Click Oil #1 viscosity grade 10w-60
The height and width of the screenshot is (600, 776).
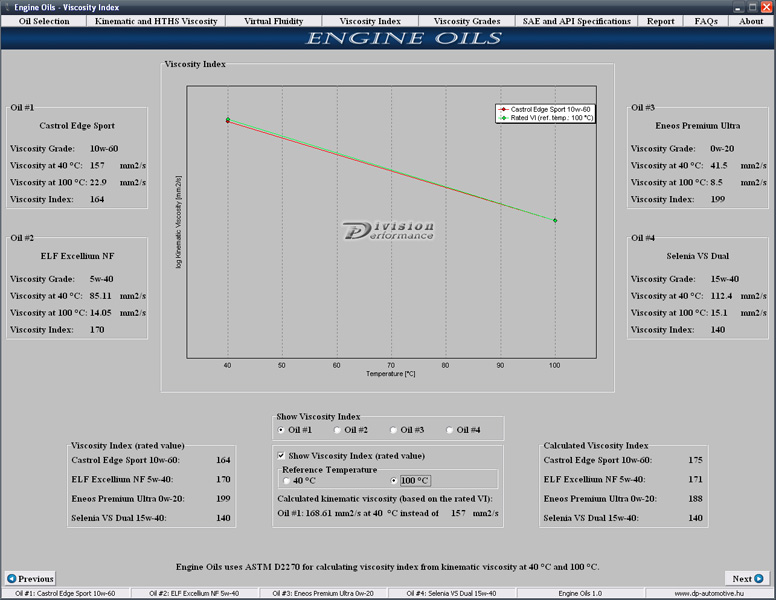coord(104,149)
